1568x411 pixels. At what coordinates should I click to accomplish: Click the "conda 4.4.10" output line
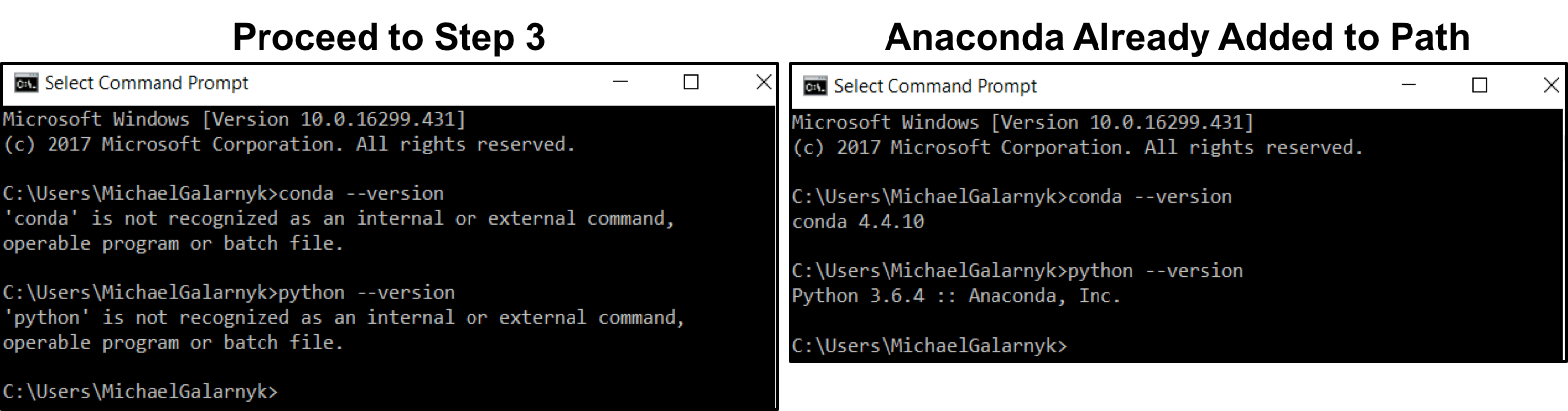click(858, 222)
